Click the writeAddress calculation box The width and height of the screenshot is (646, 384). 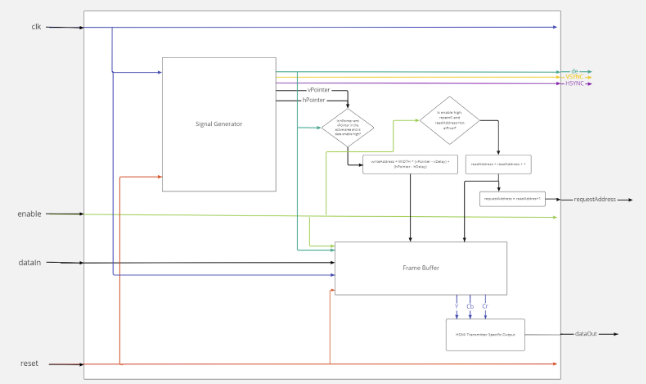(x=410, y=164)
